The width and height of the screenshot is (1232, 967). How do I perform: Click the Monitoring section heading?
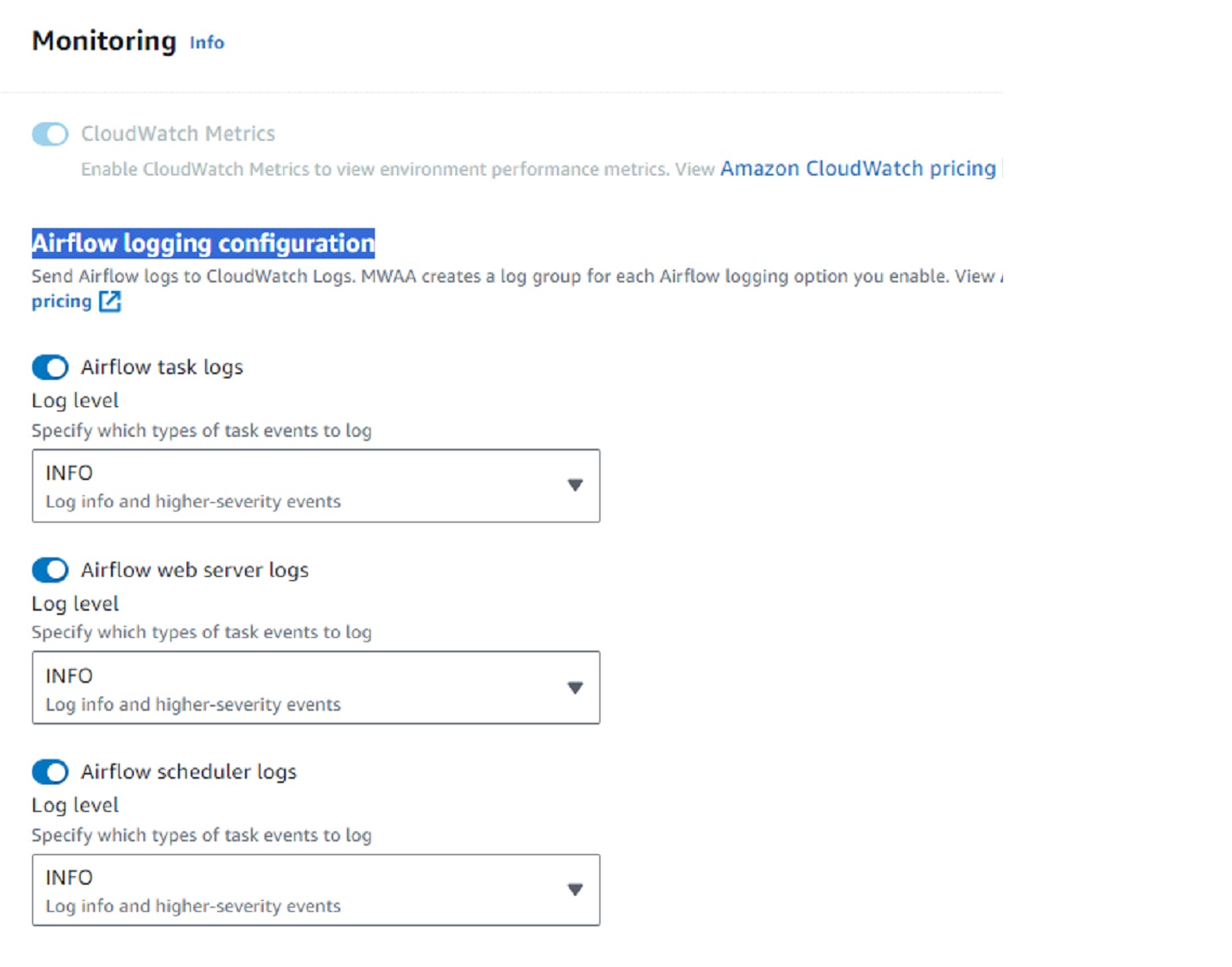104,41
